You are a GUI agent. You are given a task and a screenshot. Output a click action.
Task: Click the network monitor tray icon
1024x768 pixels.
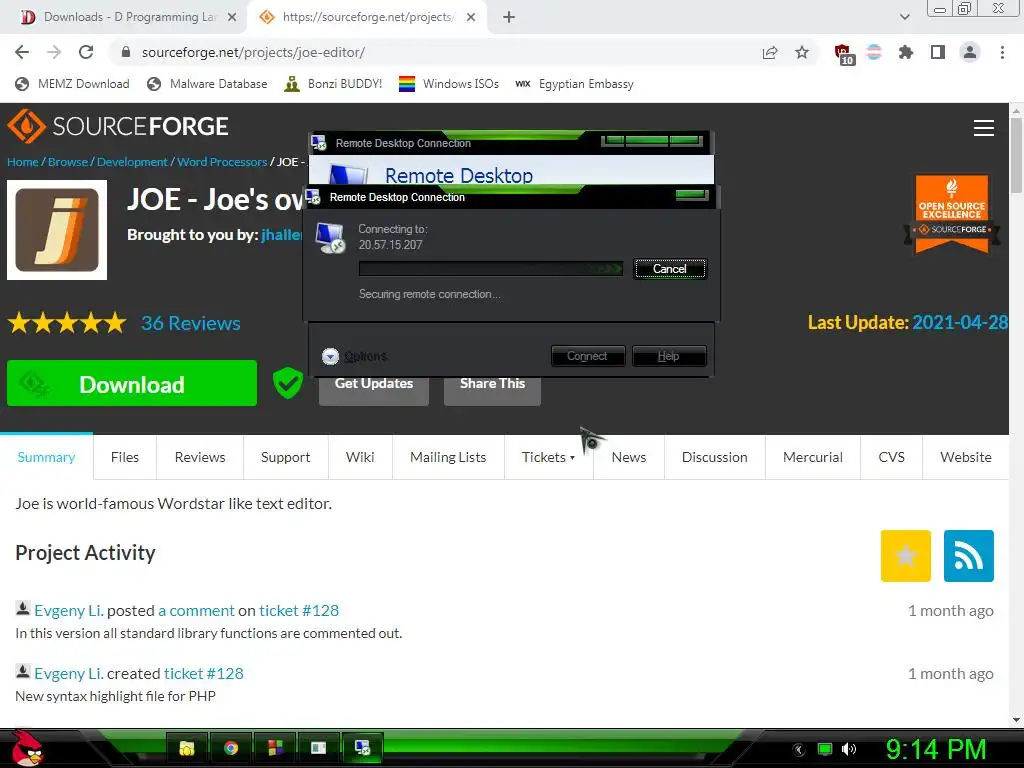click(825, 749)
